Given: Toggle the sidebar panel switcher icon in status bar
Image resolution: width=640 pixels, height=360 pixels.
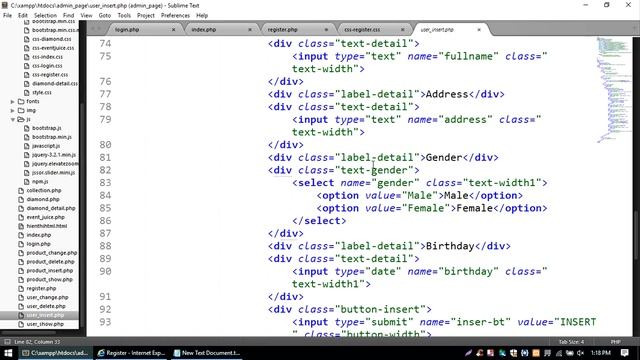Looking at the screenshot, I should [x=7, y=342].
